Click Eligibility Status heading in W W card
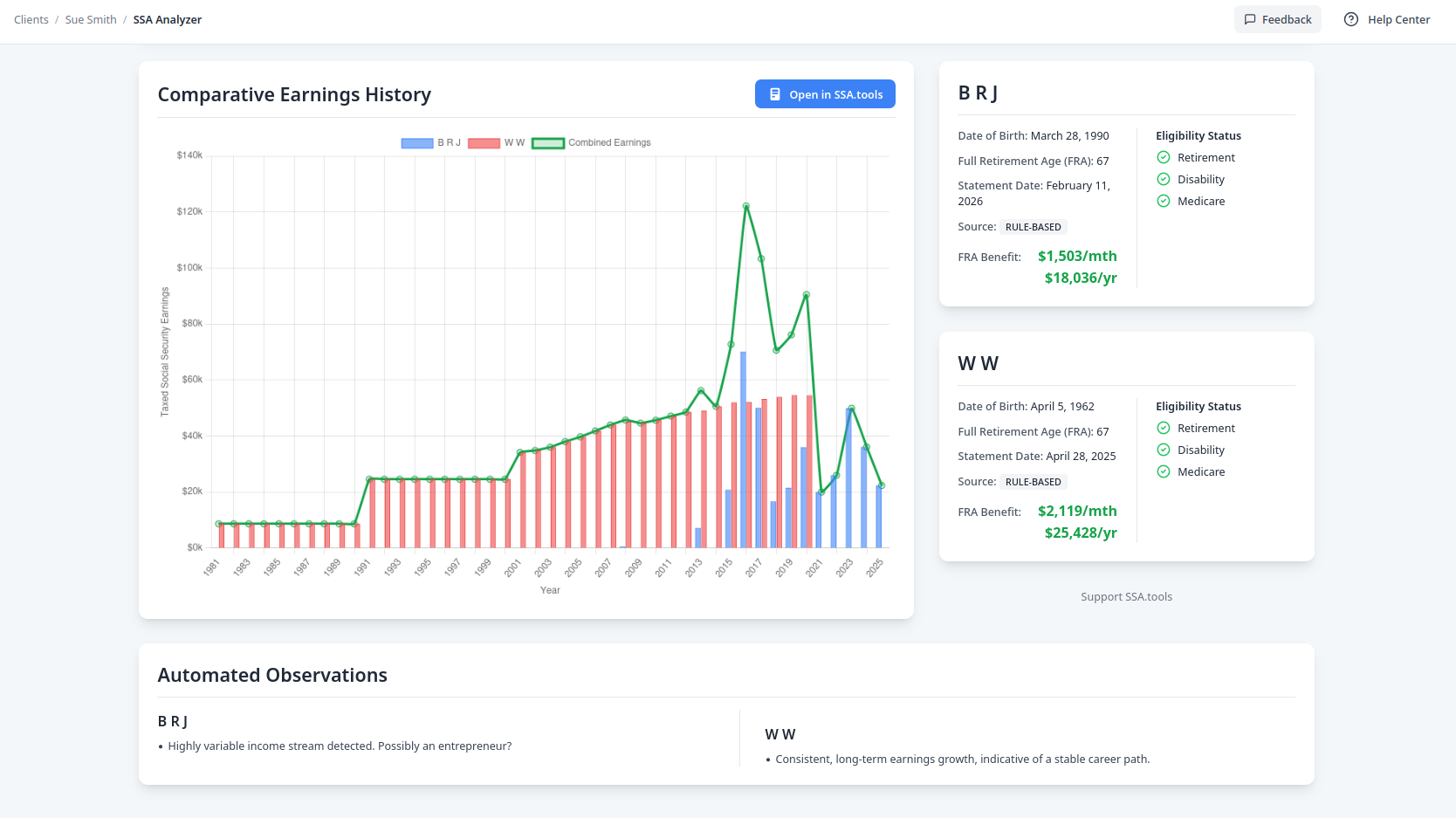This screenshot has width=1456, height=818. coord(1198,406)
